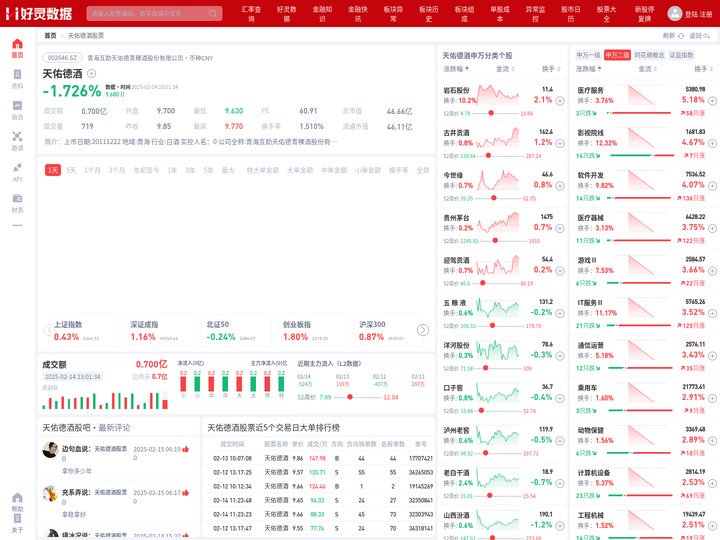Like 充系弄说's comment thumbs-up
720x540 pixels.
coord(186,493)
